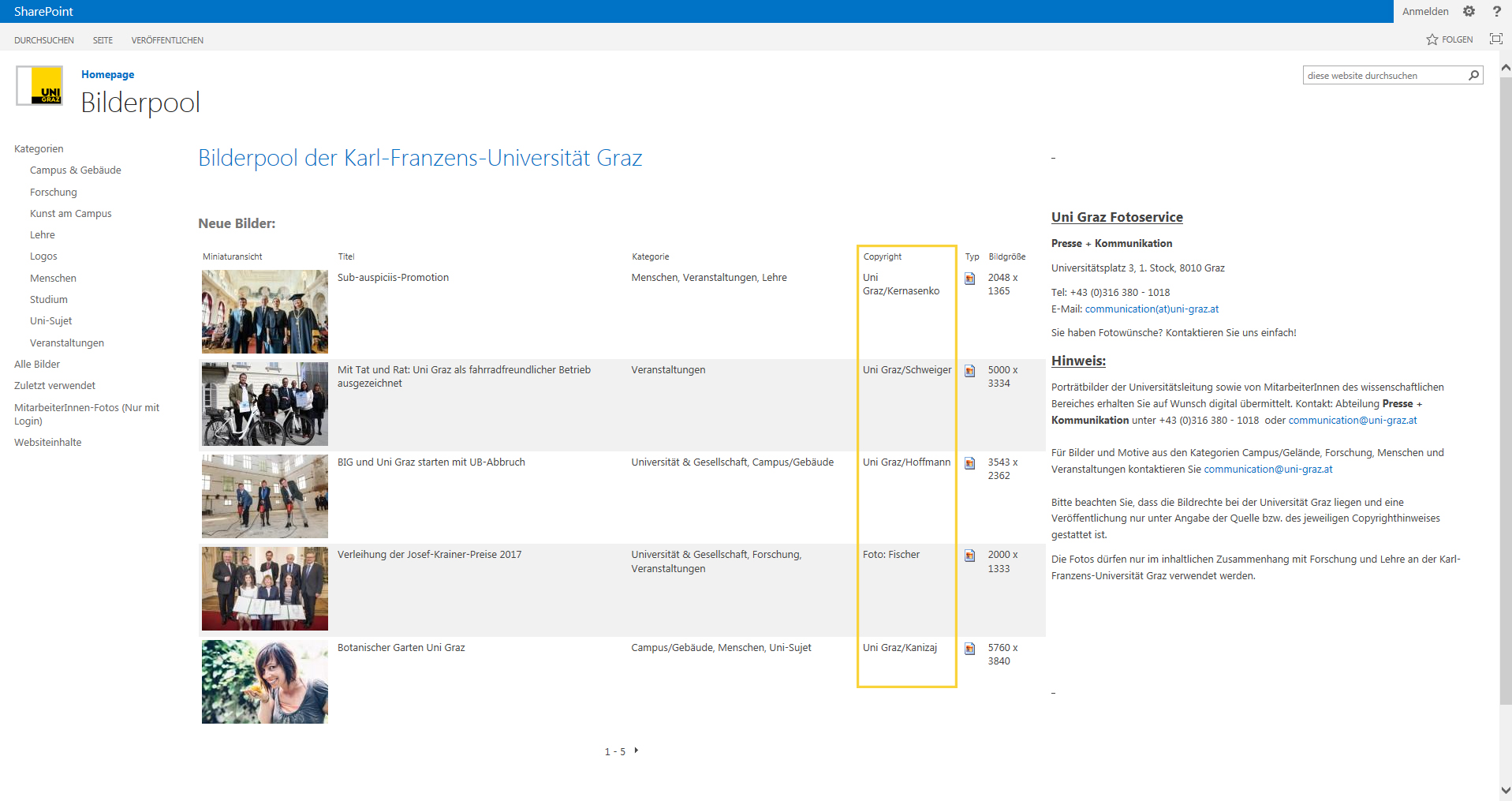Select Kategorien navigation heading
Image resolution: width=1512 pixels, height=801 pixels.
(39, 149)
